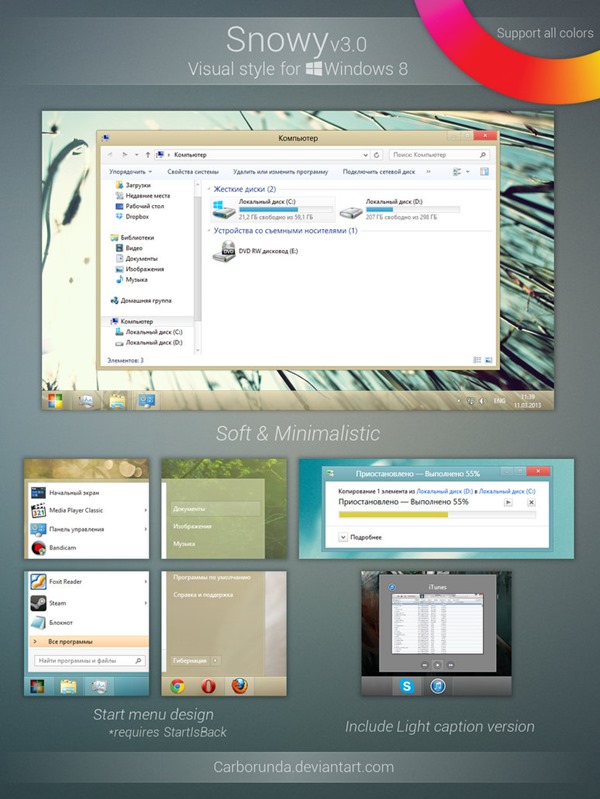Viewport: 600px width, 799px height.
Task: Click Start button on main desktop taskbar
Action: (55, 402)
